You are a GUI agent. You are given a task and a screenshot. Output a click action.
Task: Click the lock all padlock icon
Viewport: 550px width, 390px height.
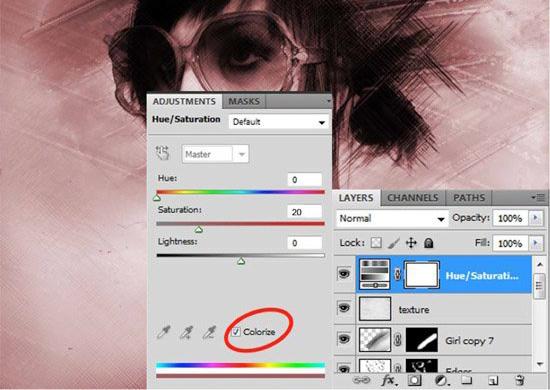[429, 243]
